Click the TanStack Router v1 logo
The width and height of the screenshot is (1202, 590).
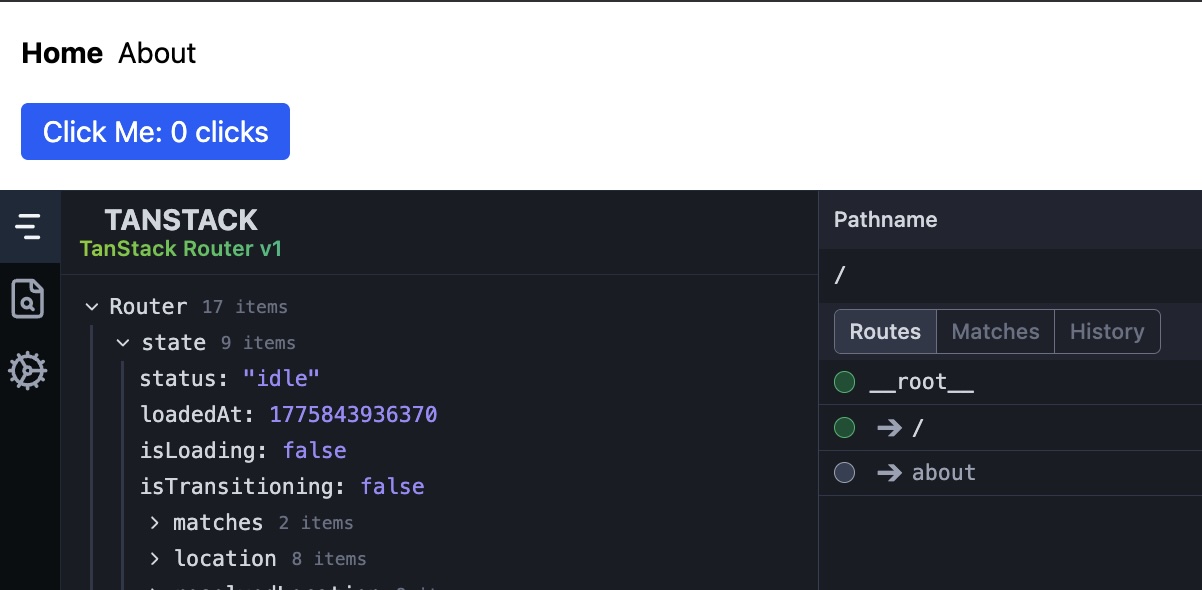click(181, 232)
